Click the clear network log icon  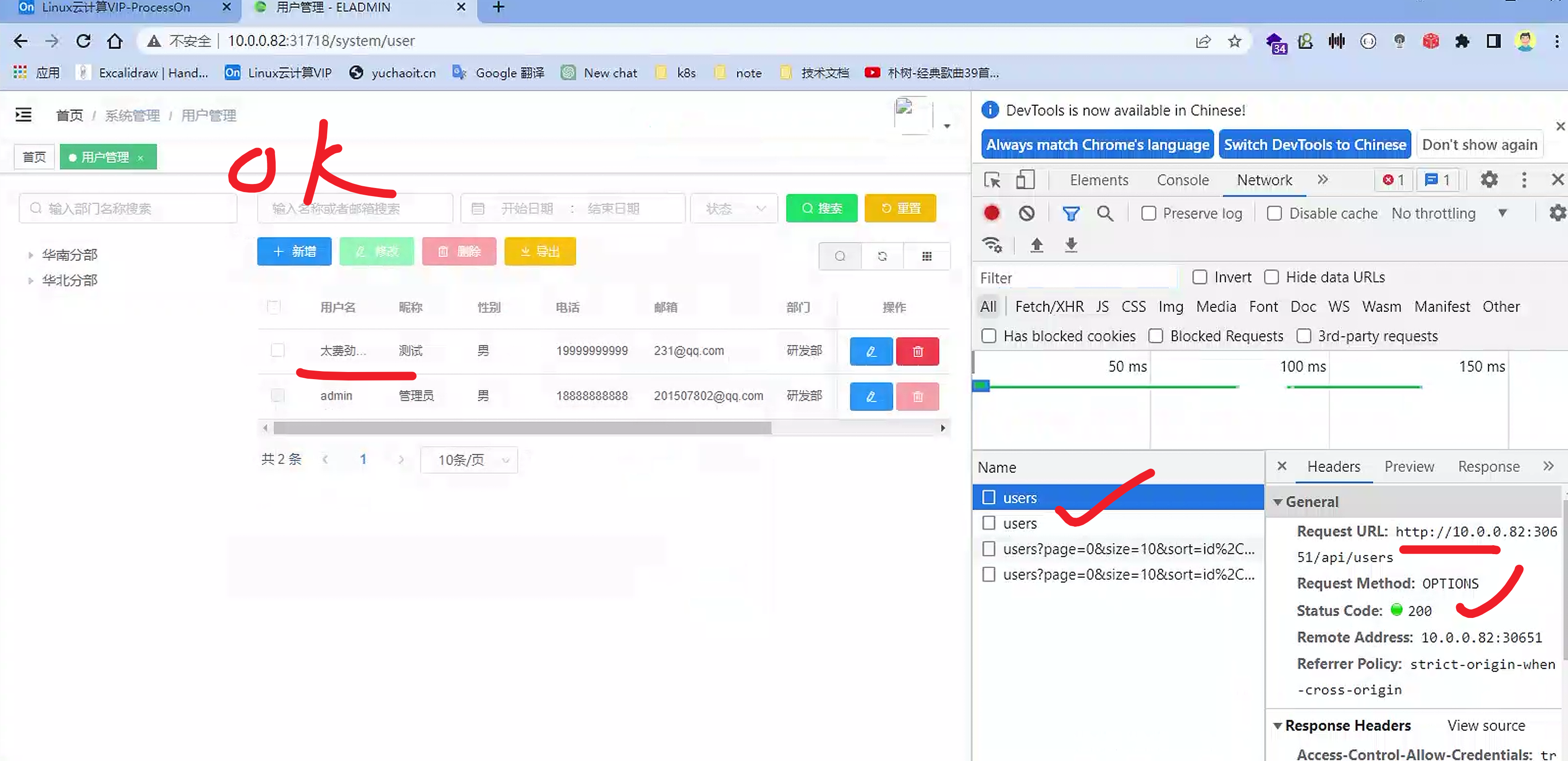[x=1026, y=213]
